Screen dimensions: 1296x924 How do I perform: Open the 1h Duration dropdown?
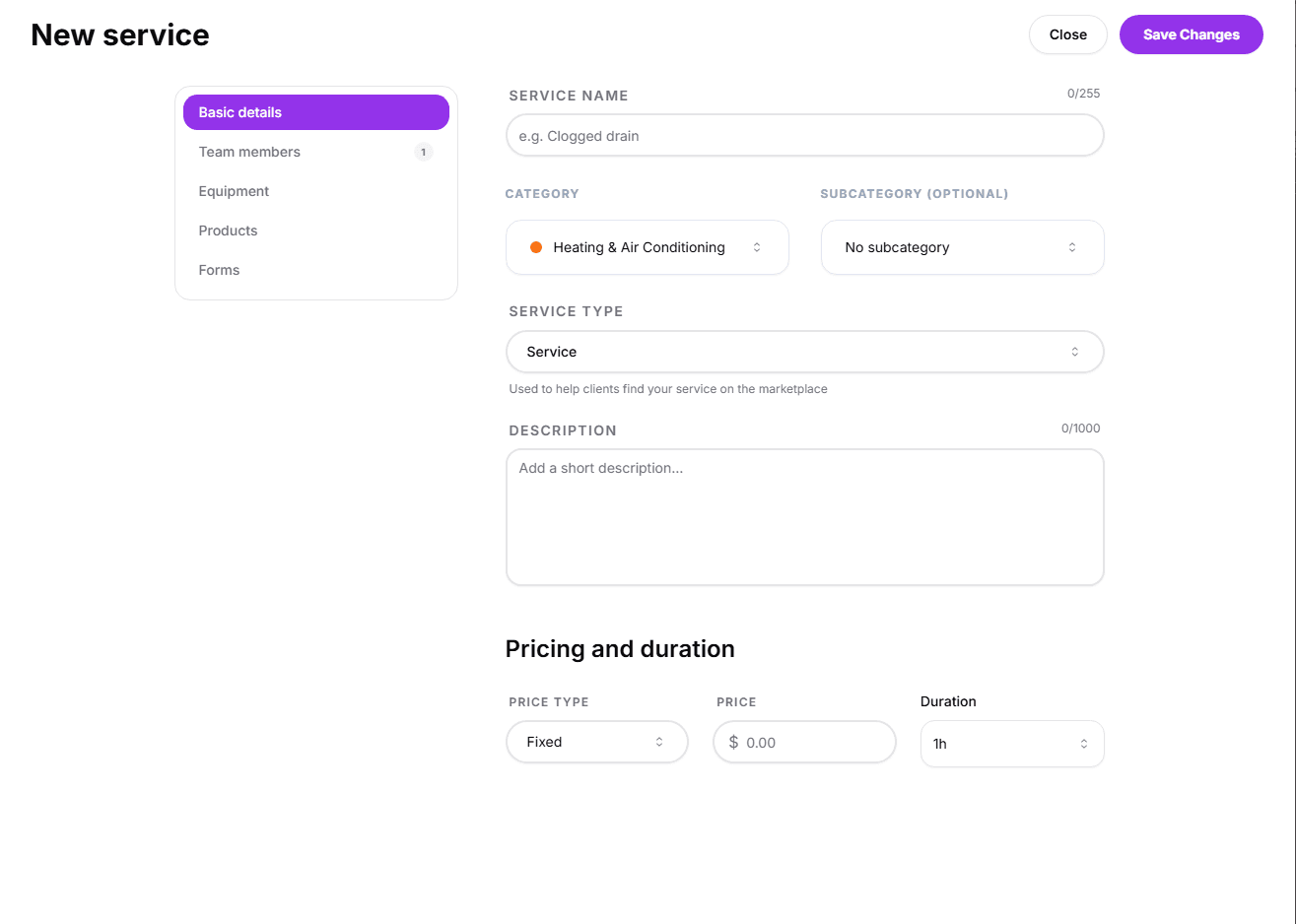point(1010,744)
